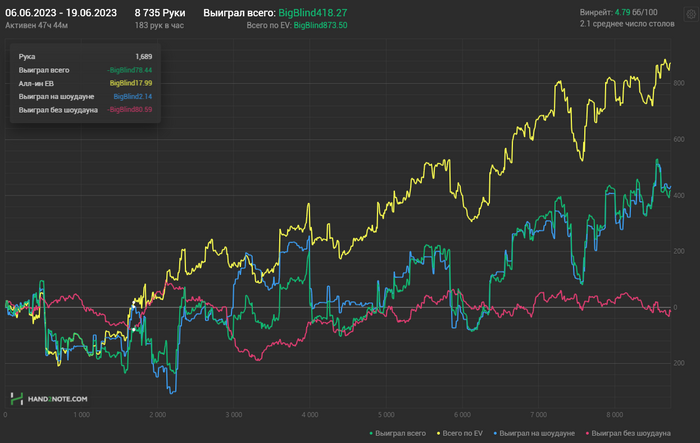Toggle the yellow "Всего по EV" legend series
The height and width of the screenshot is (443, 700).
[x=464, y=432]
